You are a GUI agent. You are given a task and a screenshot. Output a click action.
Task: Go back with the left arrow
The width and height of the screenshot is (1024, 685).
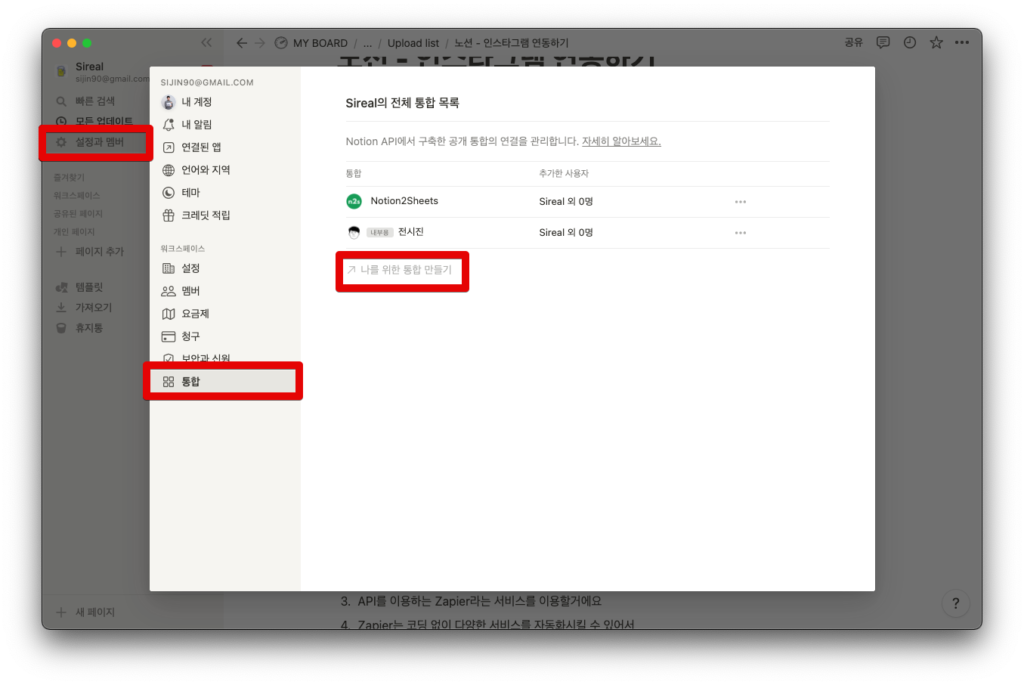242,42
